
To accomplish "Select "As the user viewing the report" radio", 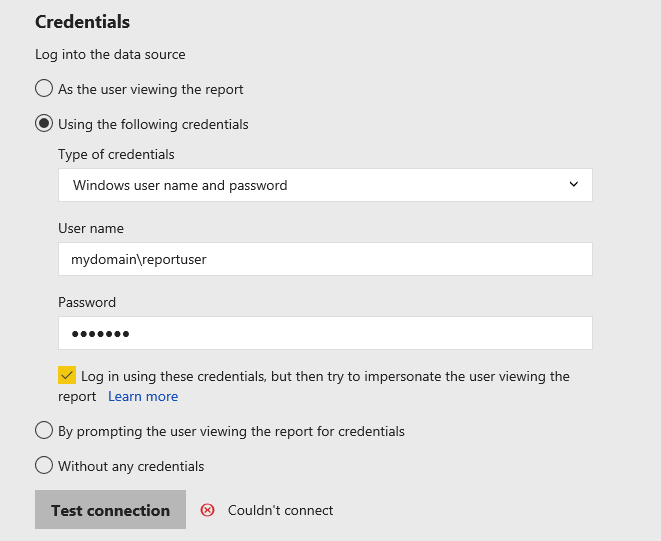I will pos(44,89).
